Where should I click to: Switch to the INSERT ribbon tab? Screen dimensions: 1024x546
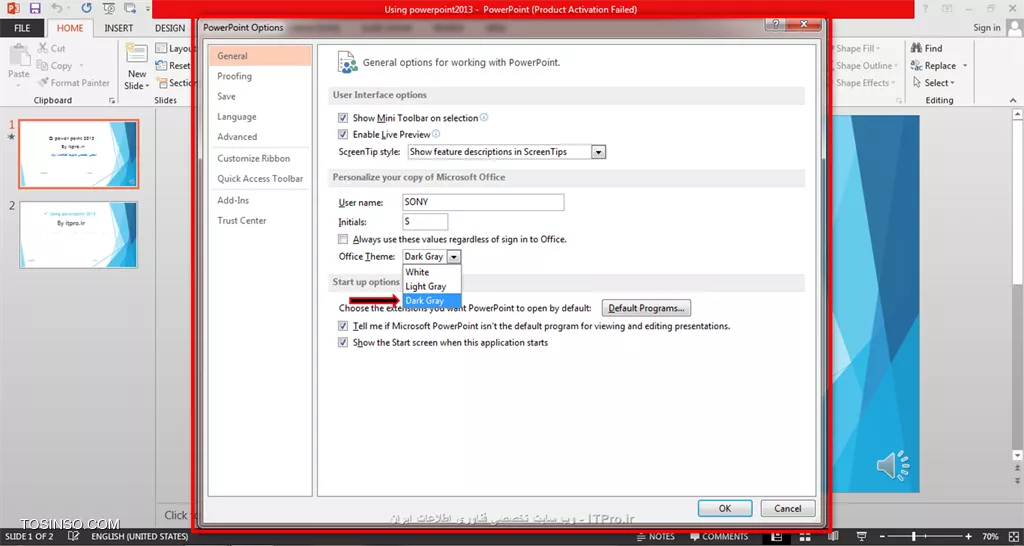(118, 28)
